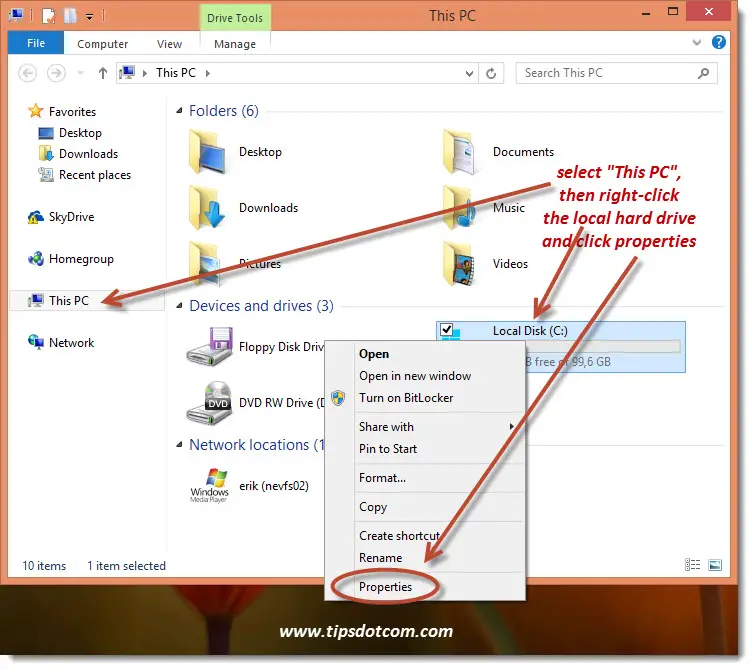
Task: Click the Back navigation arrow
Action: tap(27, 73)
